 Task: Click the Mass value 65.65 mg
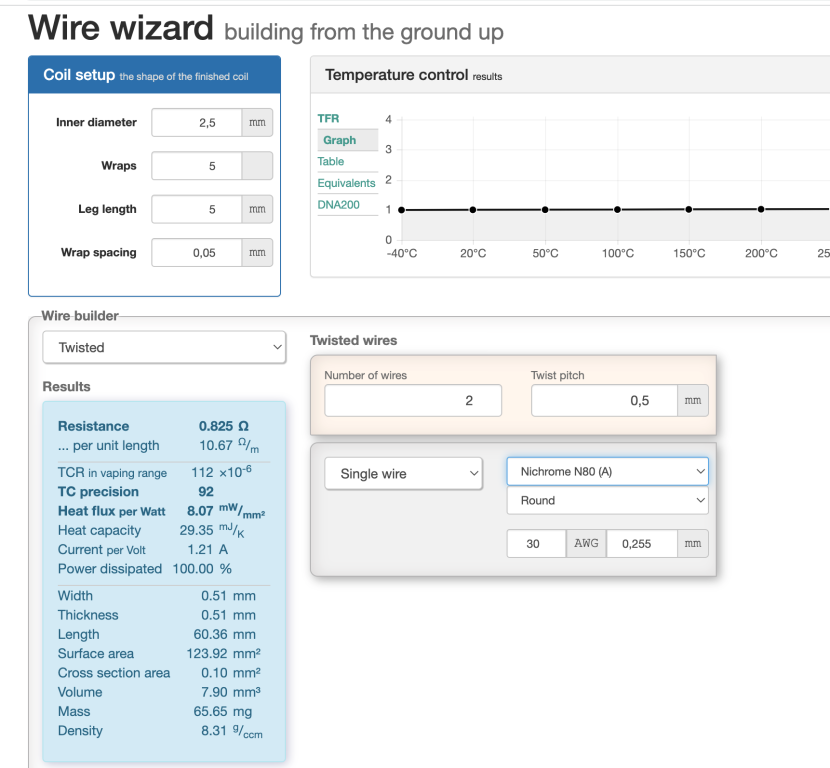pos(223,711)
